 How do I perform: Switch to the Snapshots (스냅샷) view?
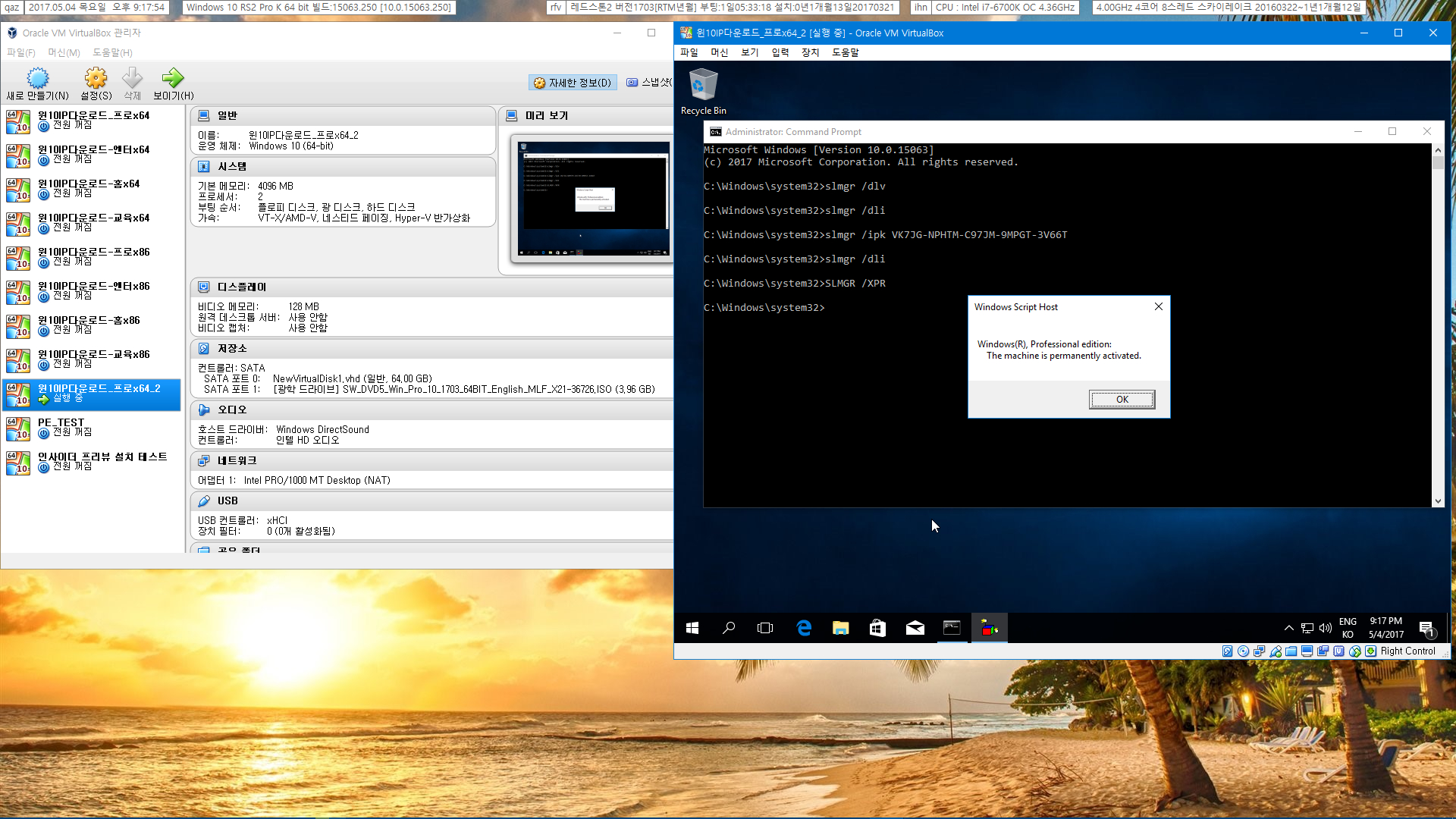[x=648, y=83]
